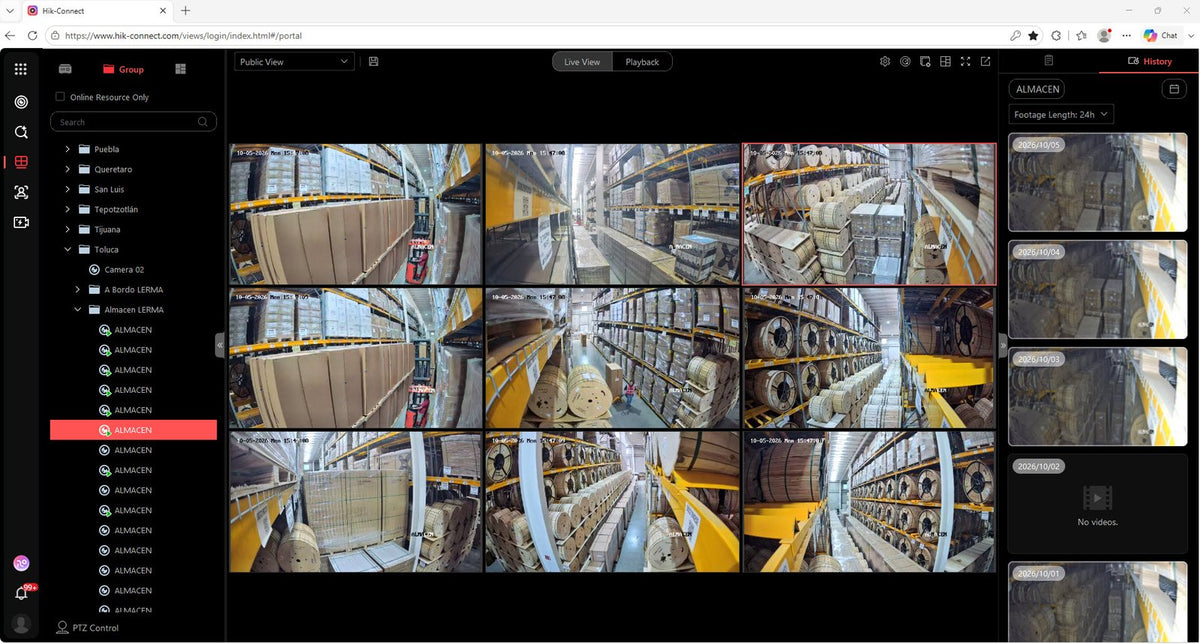This screenshot has width=1200, height=644.
Task: Open the Public View dropdown
Action: pos(294,62)
